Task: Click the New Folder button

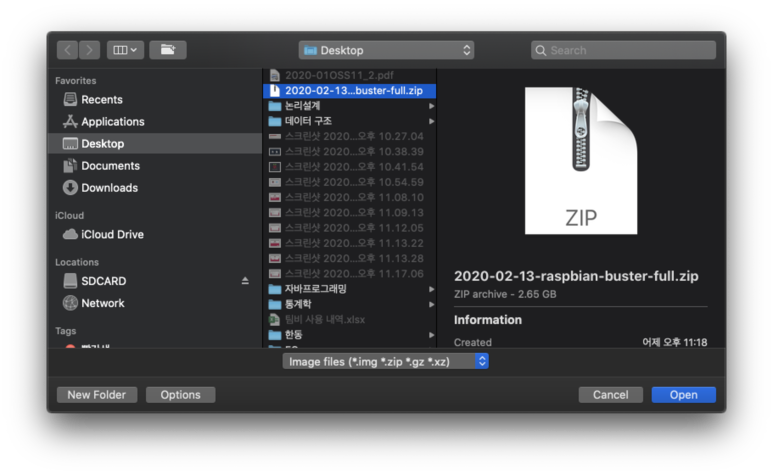Action: pos(97,395)
